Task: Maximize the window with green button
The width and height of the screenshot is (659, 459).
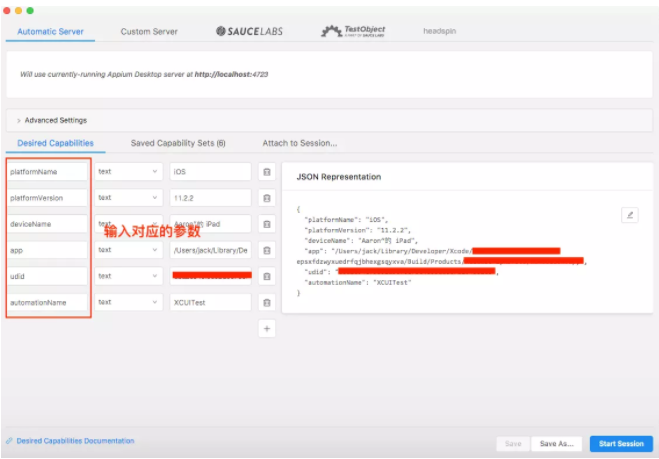Action: [30, 11]
